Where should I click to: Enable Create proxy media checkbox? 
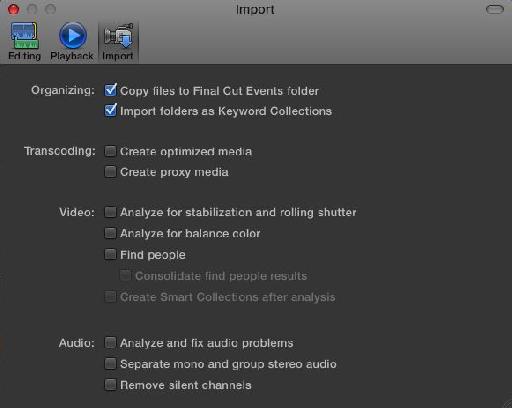110,172
